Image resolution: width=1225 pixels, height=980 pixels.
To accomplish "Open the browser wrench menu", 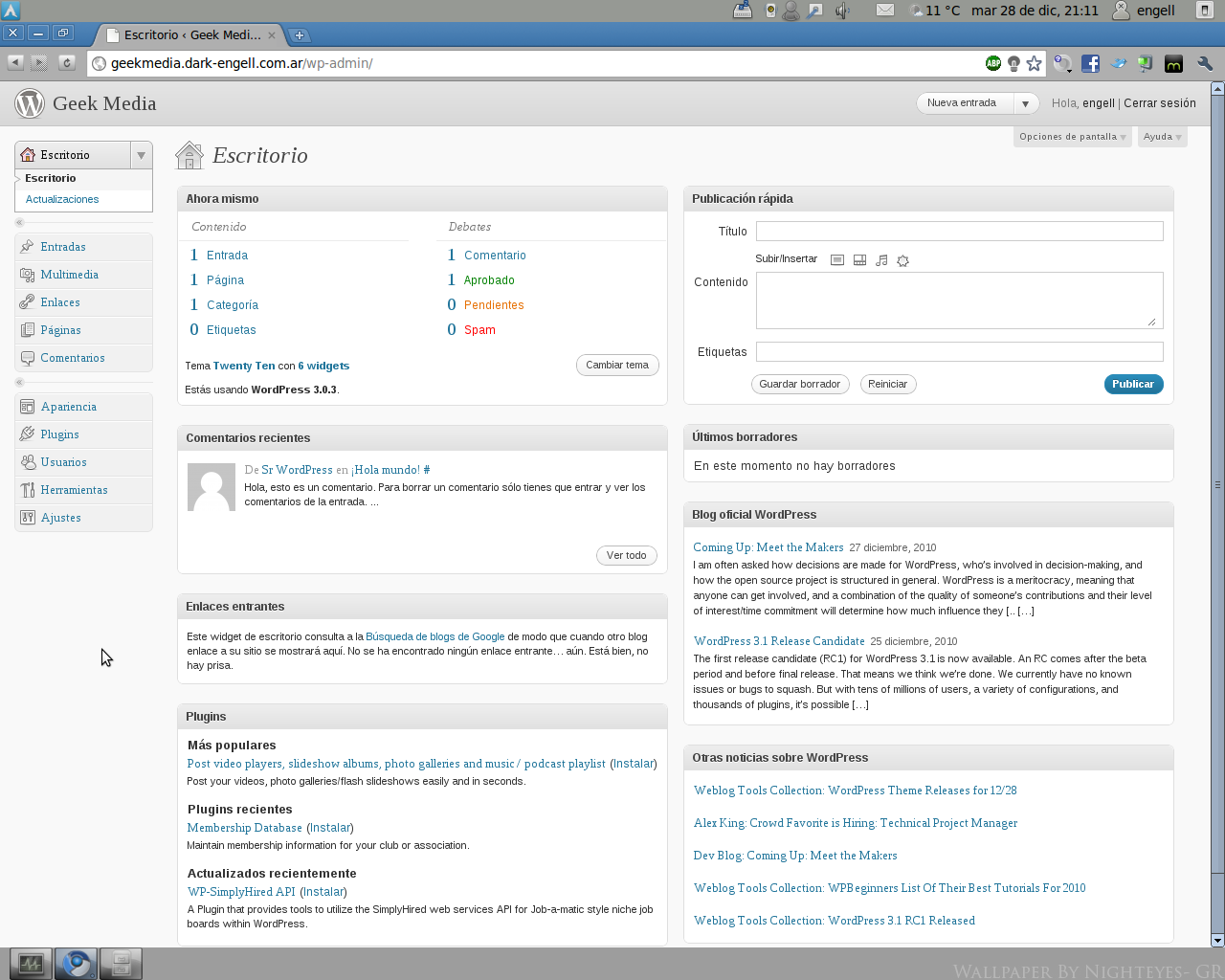I will tap(1205, 64).
